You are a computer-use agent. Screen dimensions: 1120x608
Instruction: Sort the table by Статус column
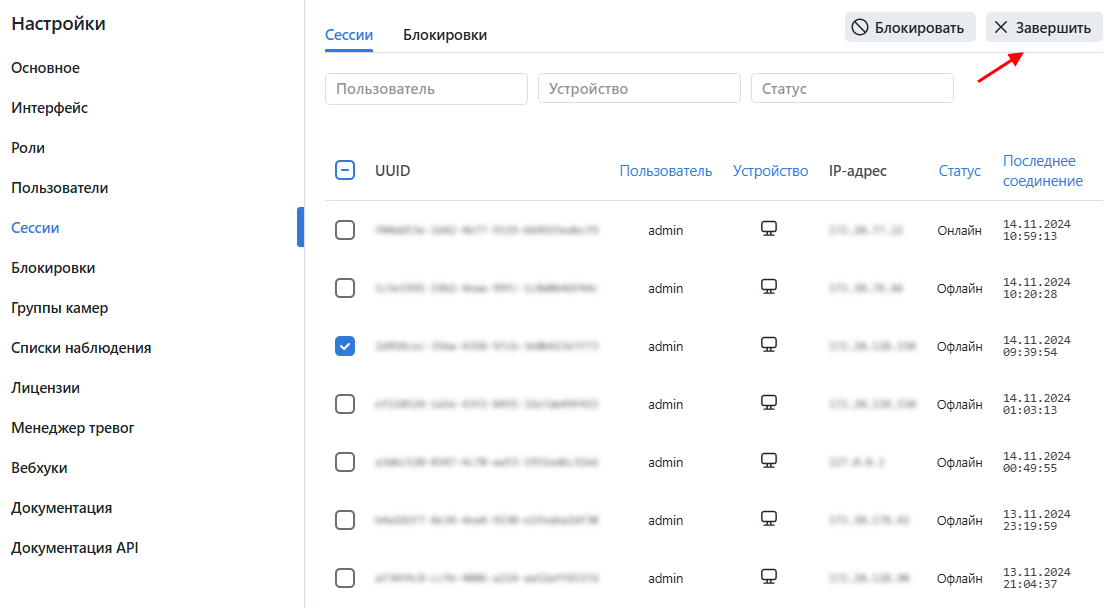pyautogui.click(x=959, y=171)
